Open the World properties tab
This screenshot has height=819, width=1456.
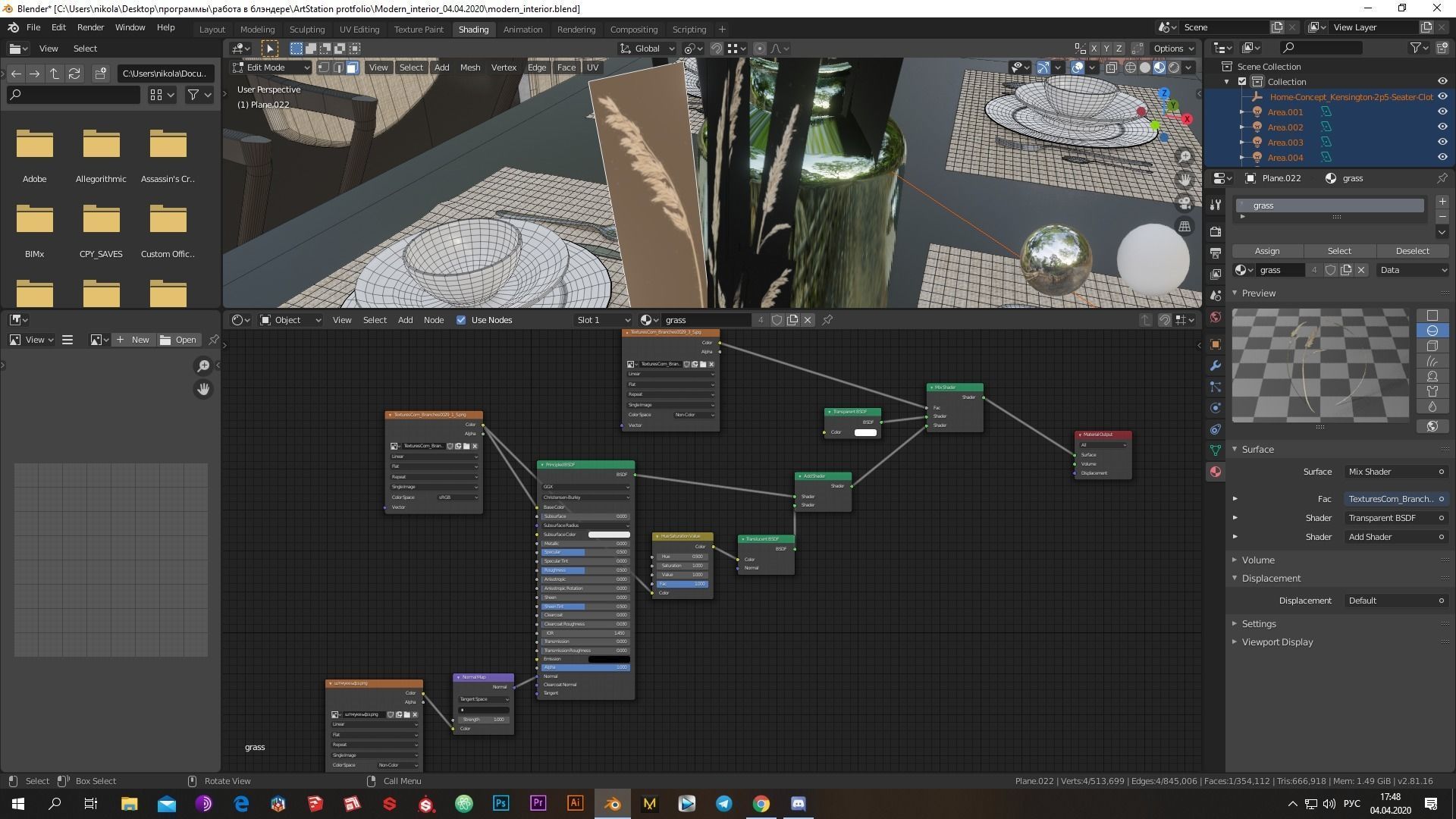pyautogui.click(x=1216, y=317)
